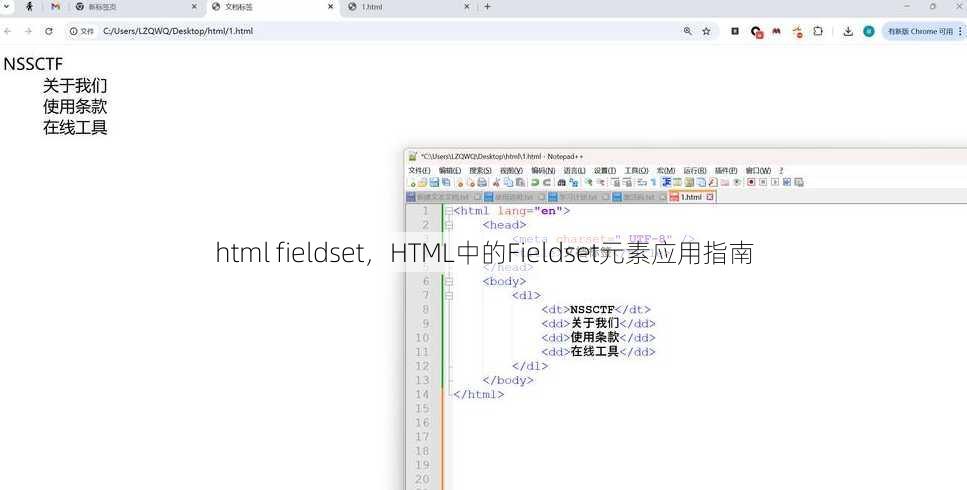Click Print icon in Notepad++ toolbar
This screenshot has width=967, height=490.
482,182
